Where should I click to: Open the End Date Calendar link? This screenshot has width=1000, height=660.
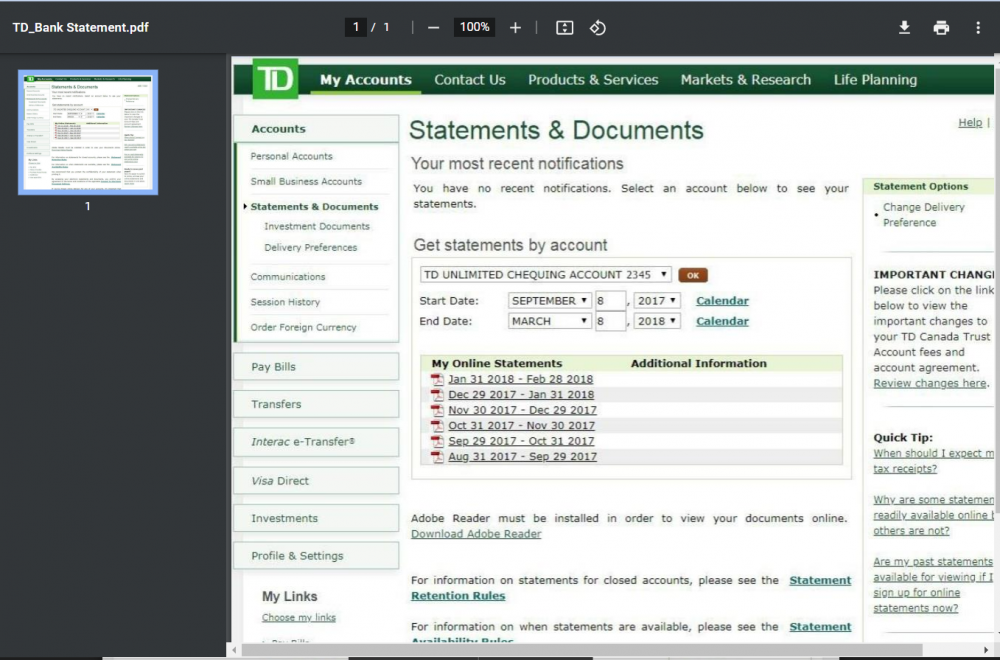click(x=722, y=321)
